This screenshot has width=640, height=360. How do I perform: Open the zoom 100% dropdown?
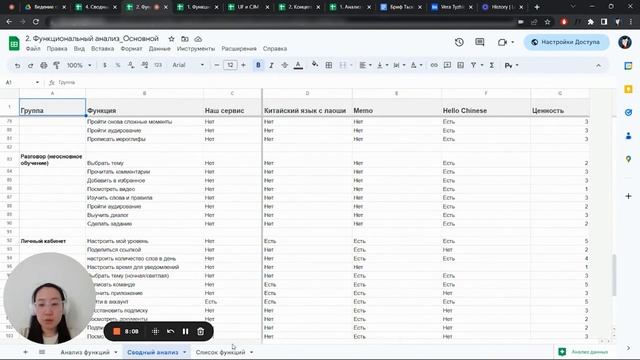79,65
